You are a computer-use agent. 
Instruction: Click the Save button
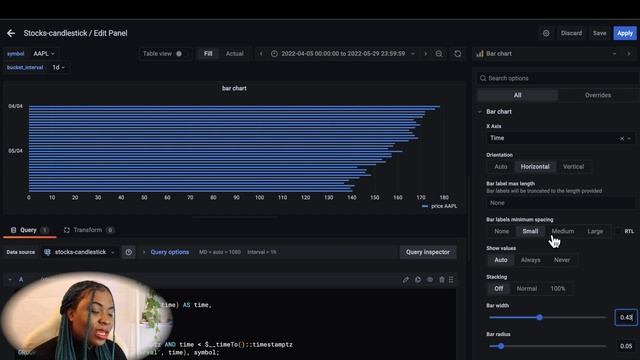pos(599,33)
